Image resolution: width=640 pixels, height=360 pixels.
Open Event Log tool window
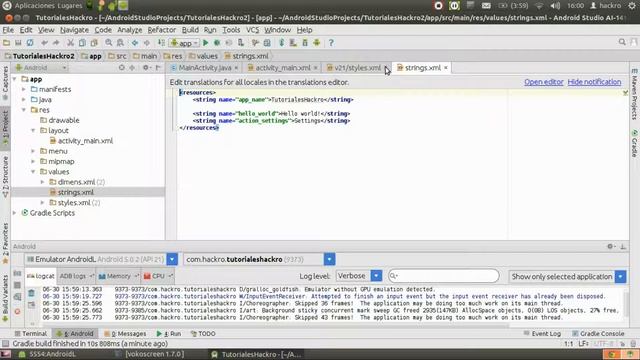[542, 333]
